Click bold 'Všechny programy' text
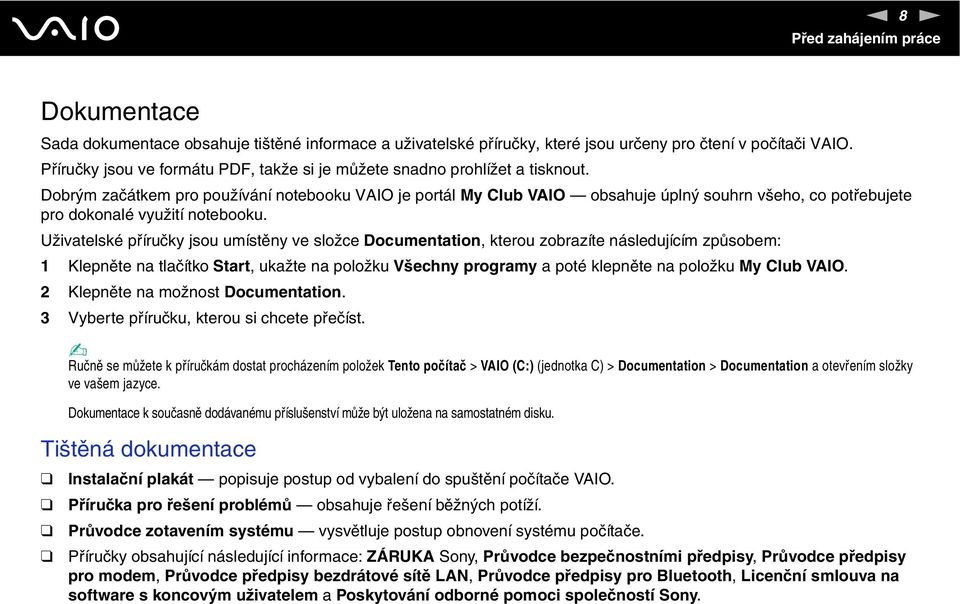 point(465,266)
